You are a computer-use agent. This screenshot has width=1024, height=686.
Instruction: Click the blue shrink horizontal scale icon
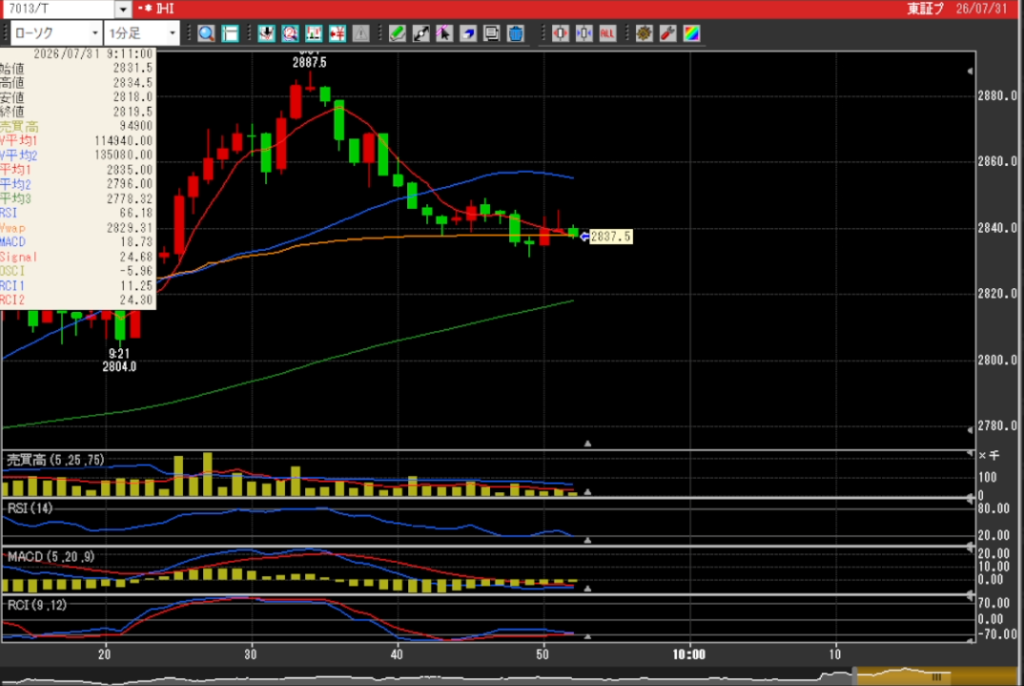(584, 33)
